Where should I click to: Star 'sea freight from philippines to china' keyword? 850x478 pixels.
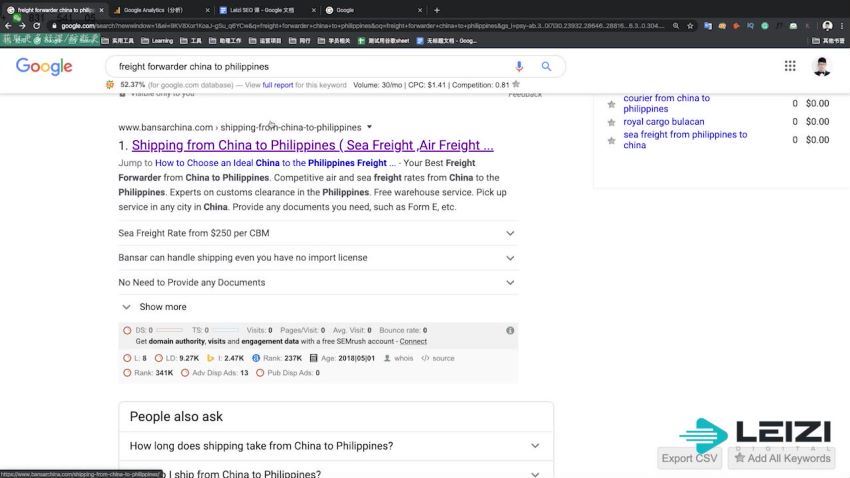[611, 140]
